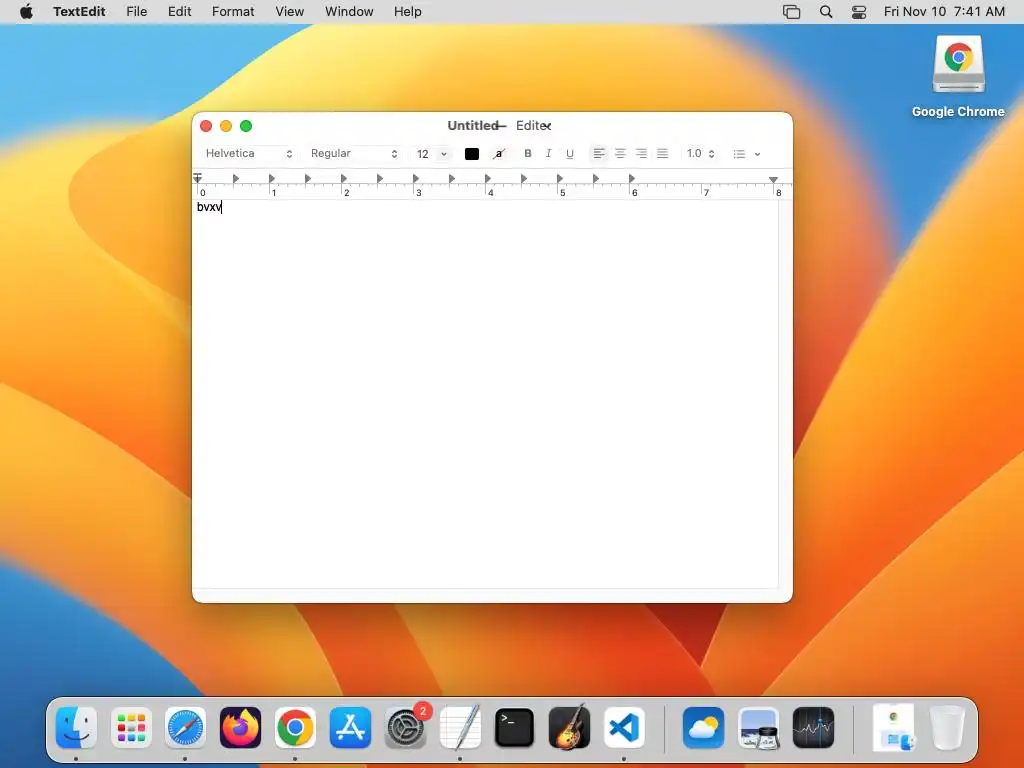Open the App Store from the Dock
Viewport: 1024px width, 768px height.
(350, 727)
